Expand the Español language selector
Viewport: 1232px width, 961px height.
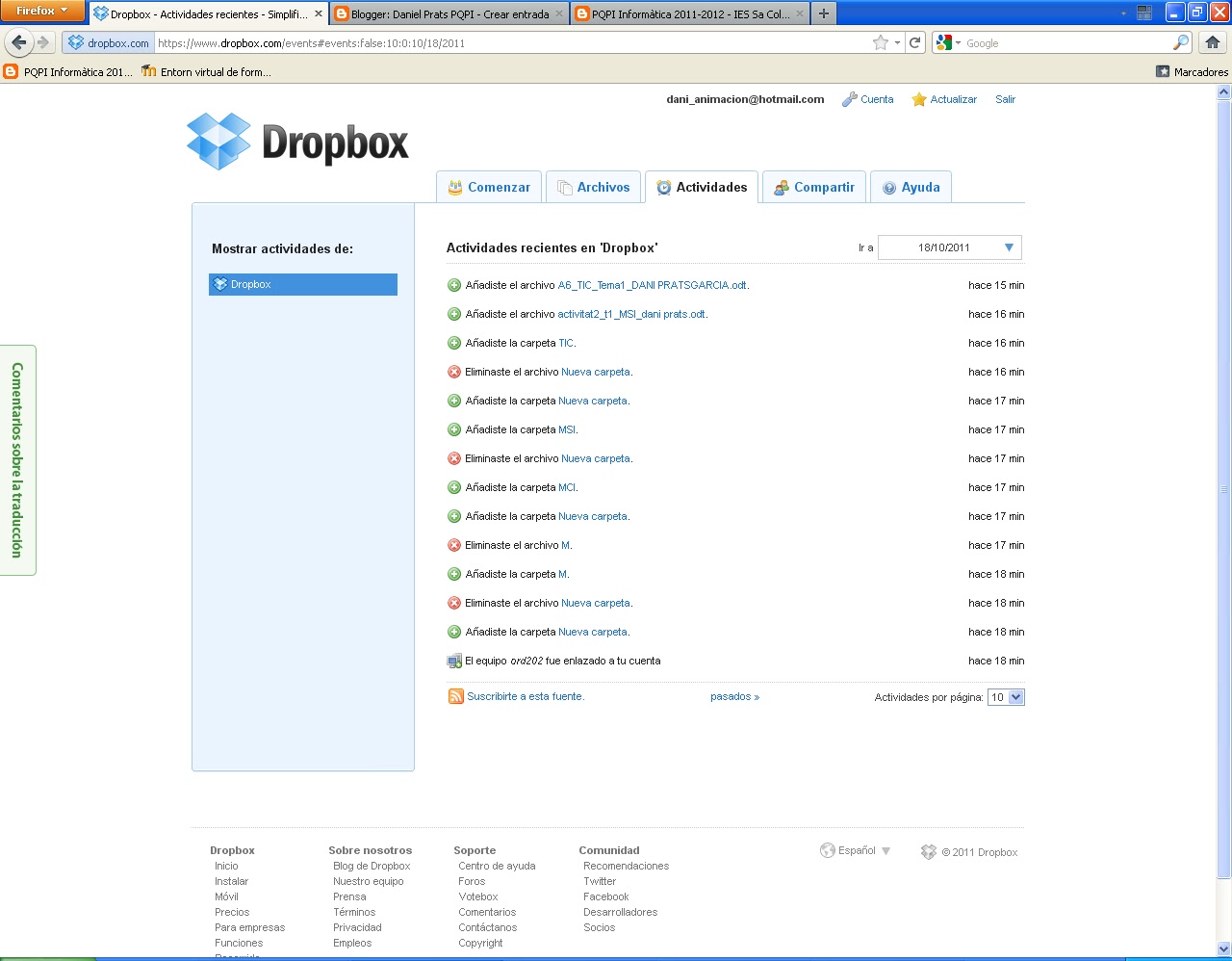[856, 850]
